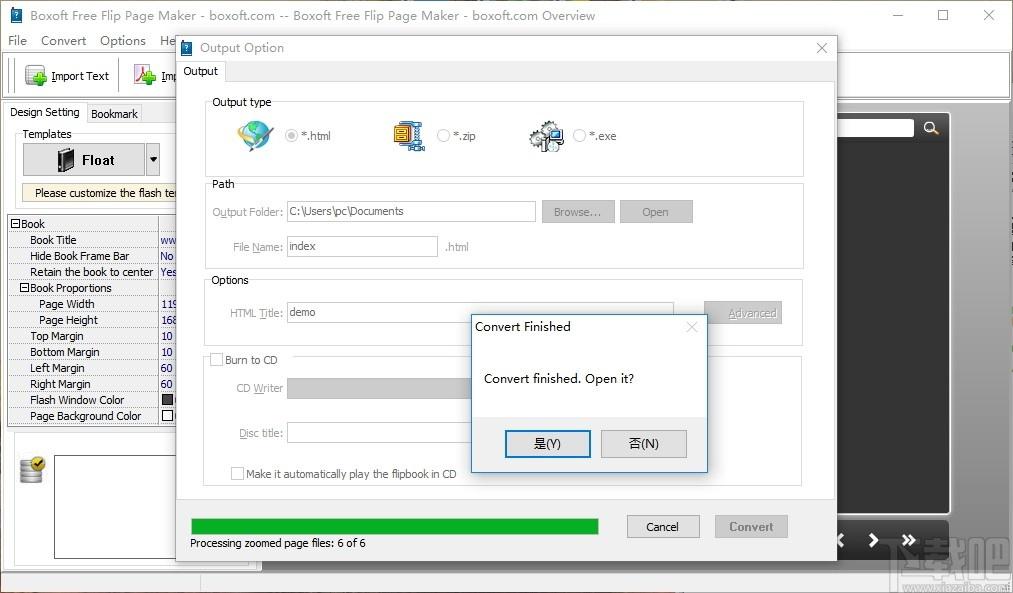This screenshot has width=1013, height=593.
Task: Enable the Burn to CD checkbox
Action: (217, 360)
